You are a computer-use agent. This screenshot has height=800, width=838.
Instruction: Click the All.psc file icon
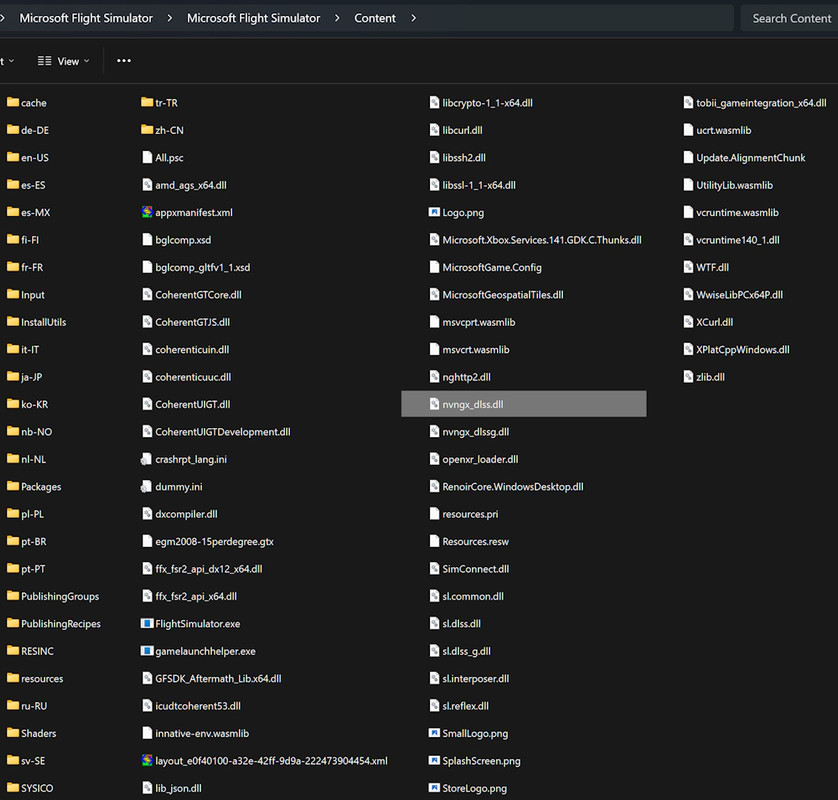147,157
